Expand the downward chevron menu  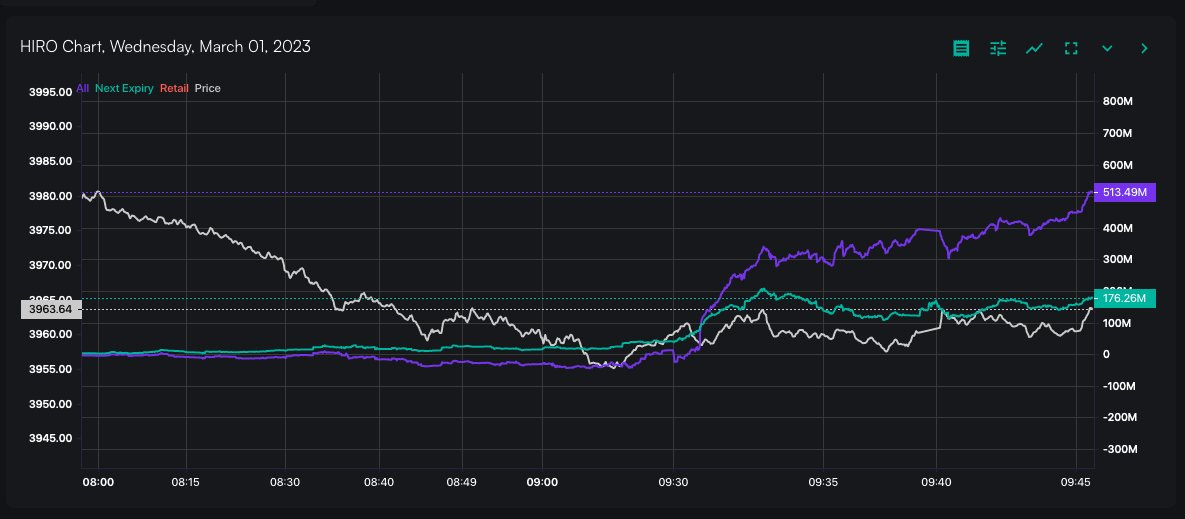[x=1107, y=48]
